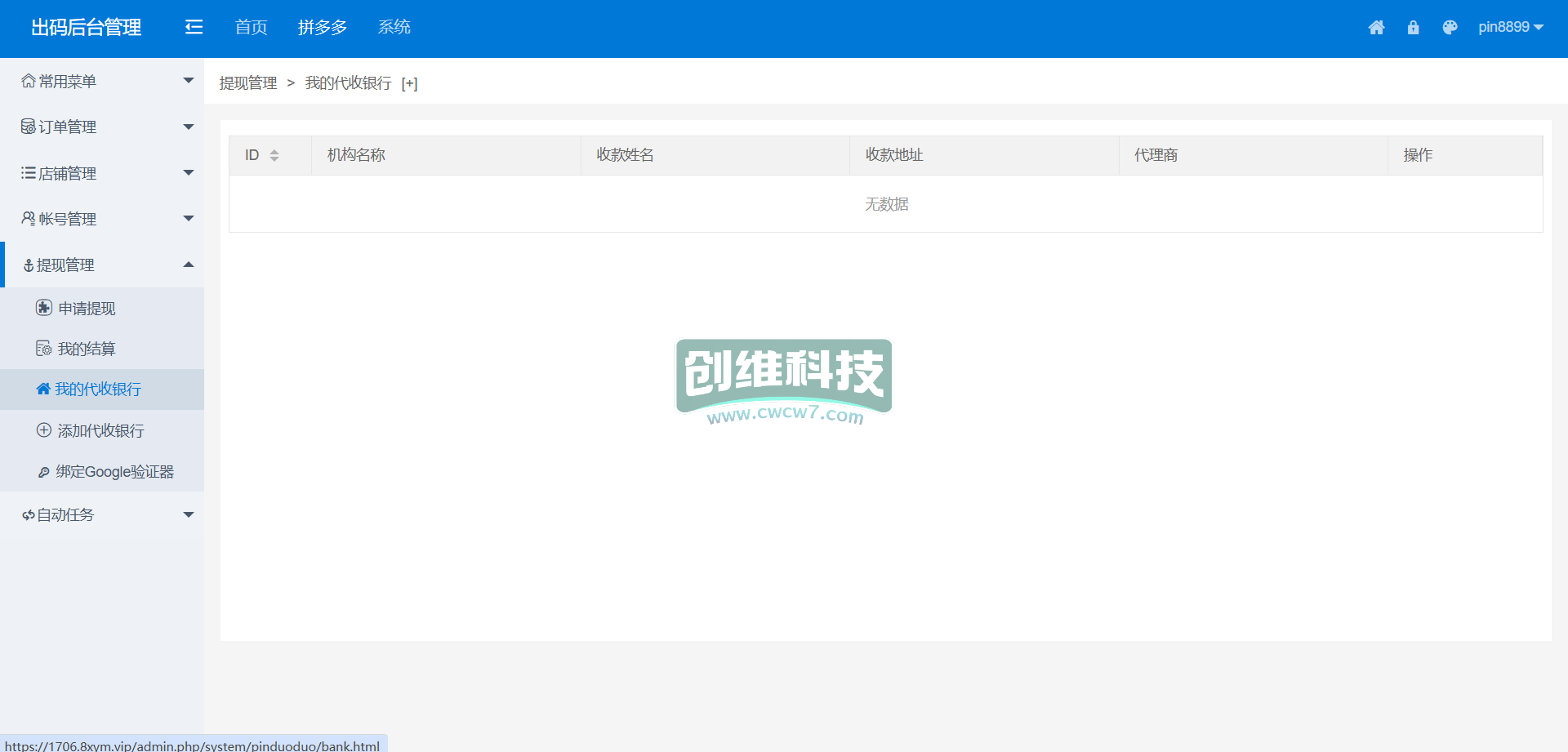Image resolution: width=1568 pixels, height=752 pixels.
Task: Click the 我的结算 document icon
Action: click(x=44, y=349)
